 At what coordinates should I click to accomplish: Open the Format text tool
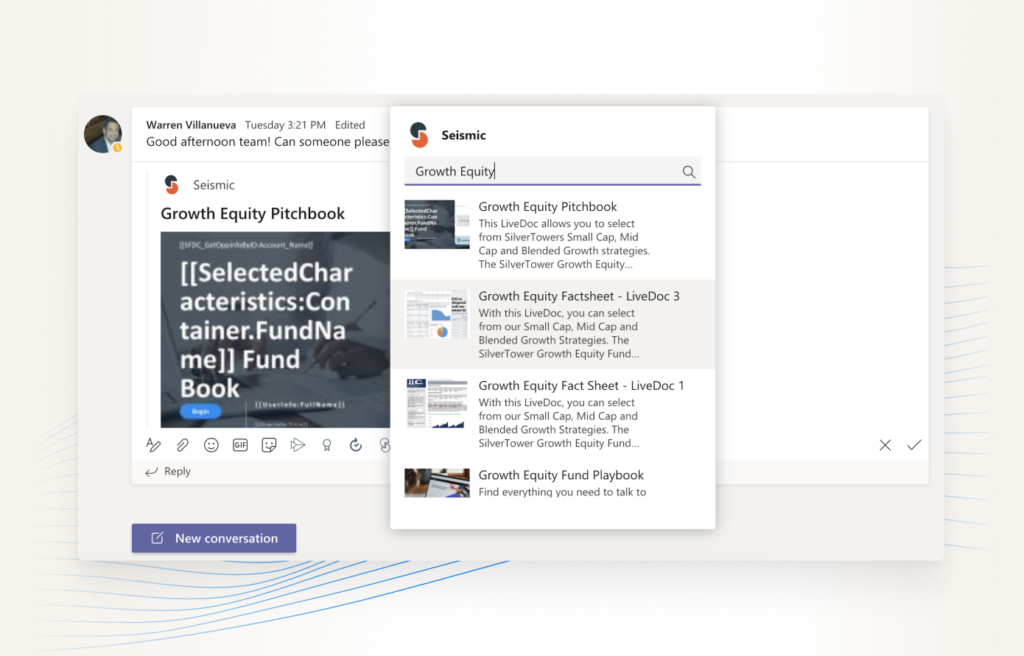(x=153, y=445)
